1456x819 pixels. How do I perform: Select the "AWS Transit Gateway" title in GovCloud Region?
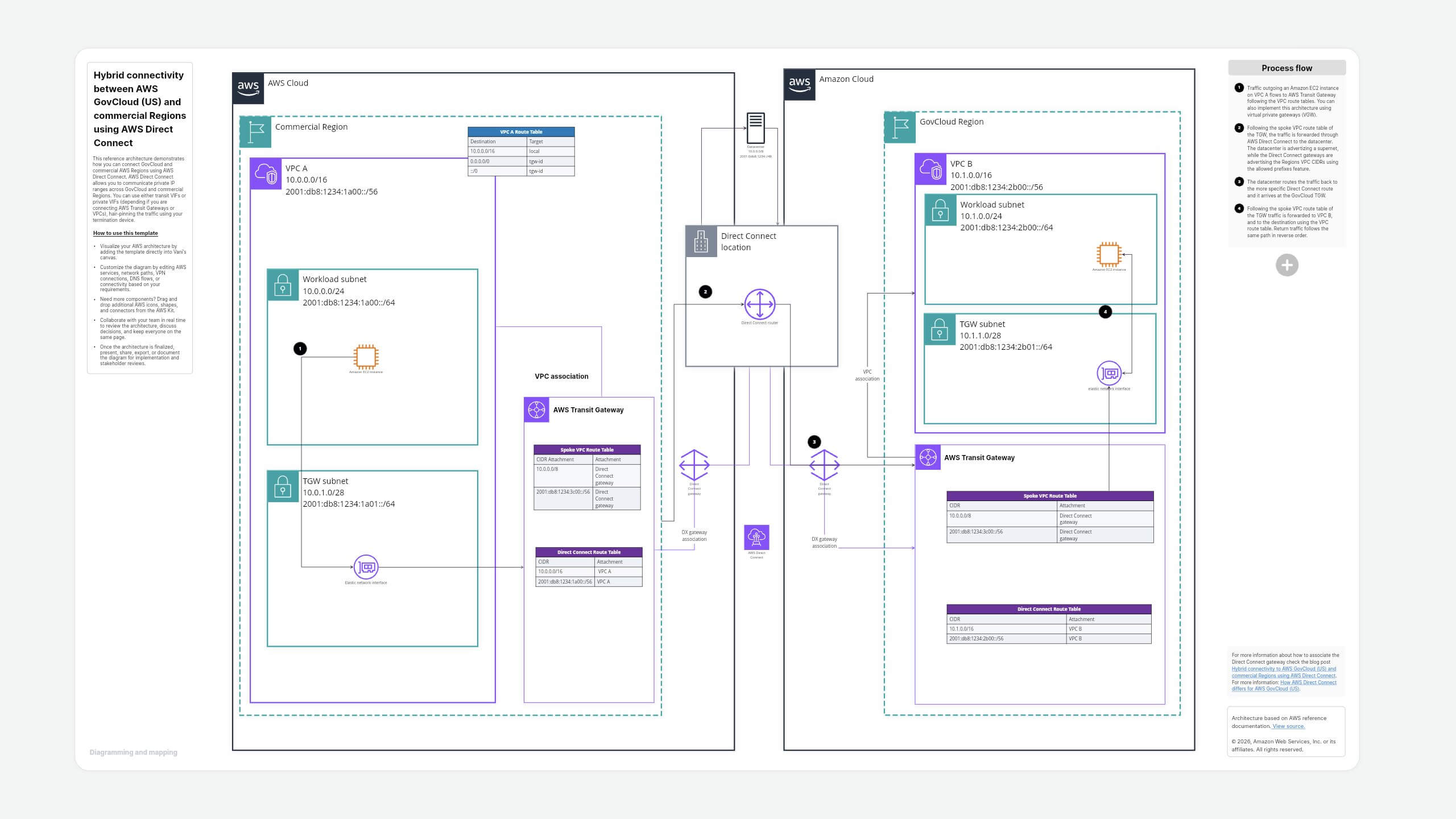(x=979, y=458)
